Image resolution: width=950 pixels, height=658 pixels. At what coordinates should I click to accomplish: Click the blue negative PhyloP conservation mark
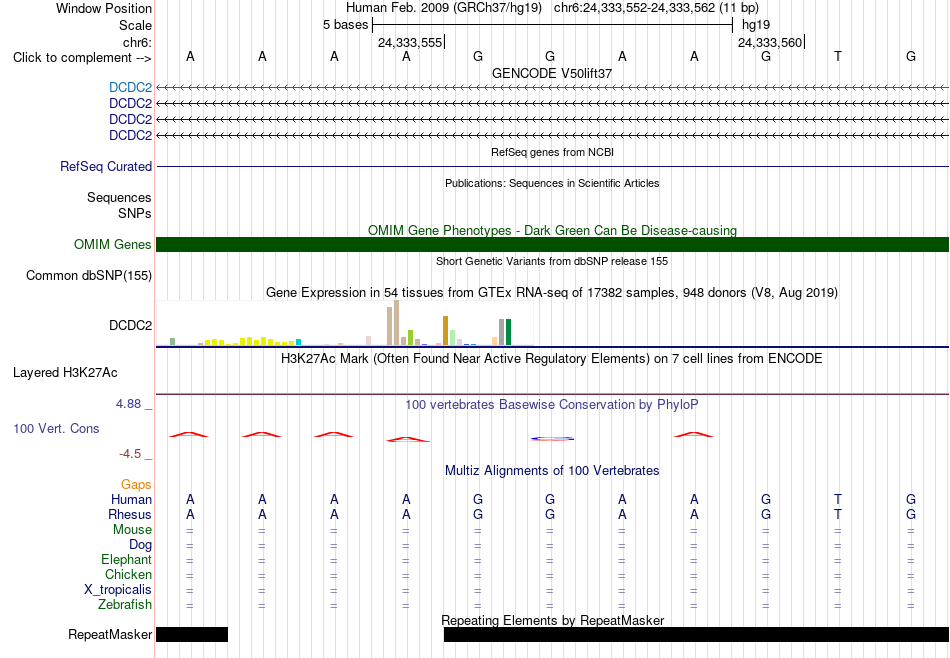pyautogui.click(x=552, y=438)
